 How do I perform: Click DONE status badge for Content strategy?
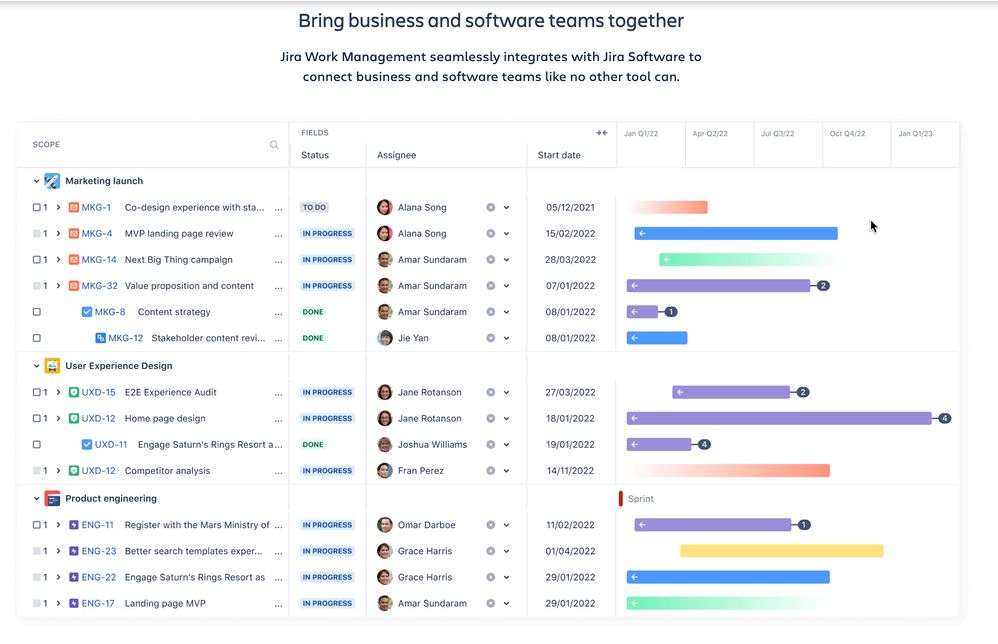click(x=313, y=312)
